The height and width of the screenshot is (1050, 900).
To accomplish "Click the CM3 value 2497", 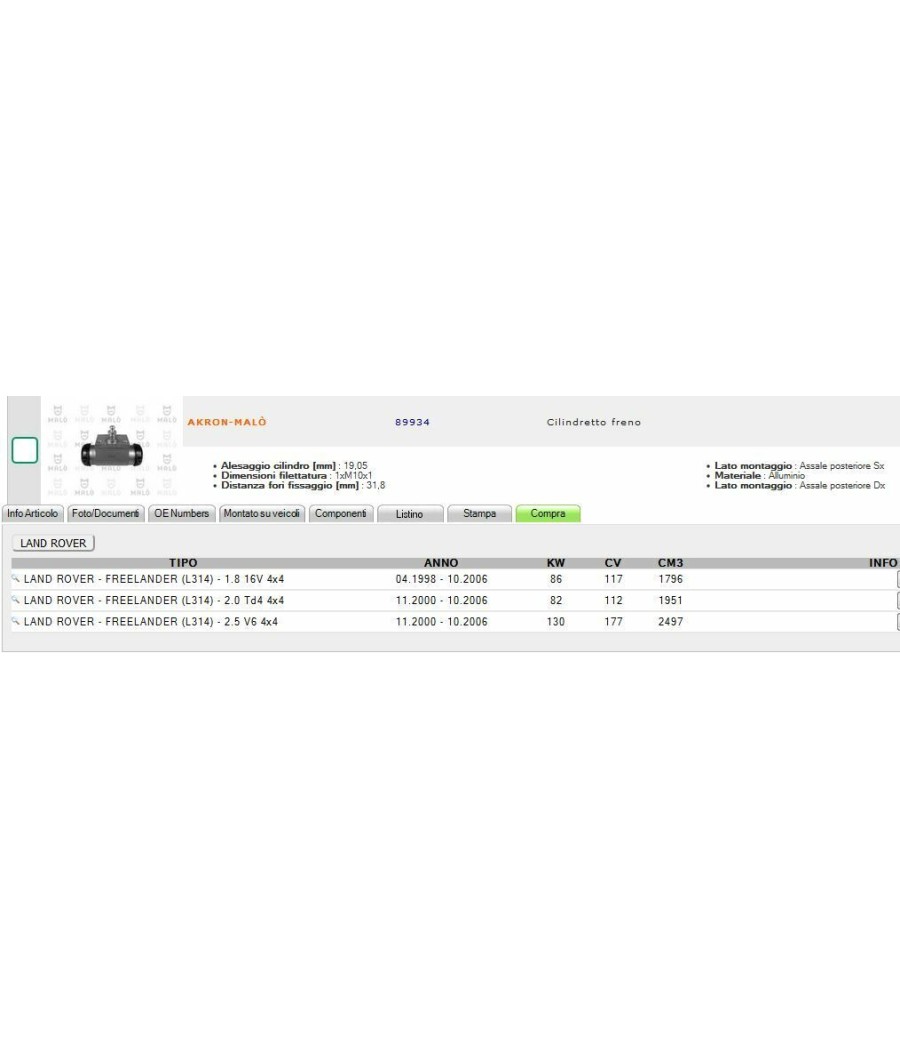I will tap(670, 622).
